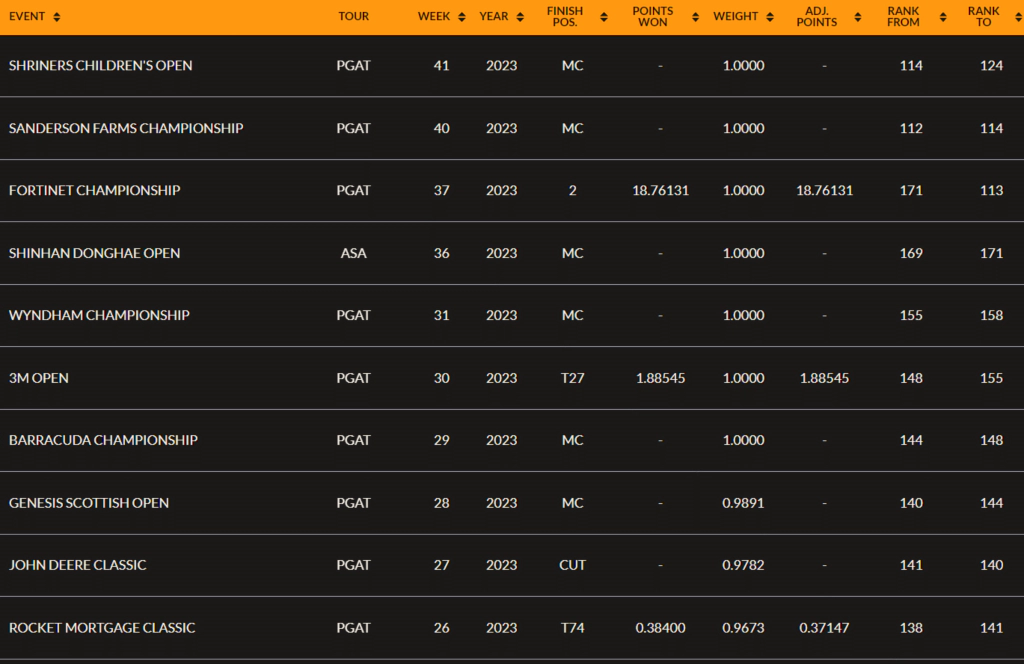1024x664 pixels.
Task: Open John Deere Classic event
Action: click(78, 564)
